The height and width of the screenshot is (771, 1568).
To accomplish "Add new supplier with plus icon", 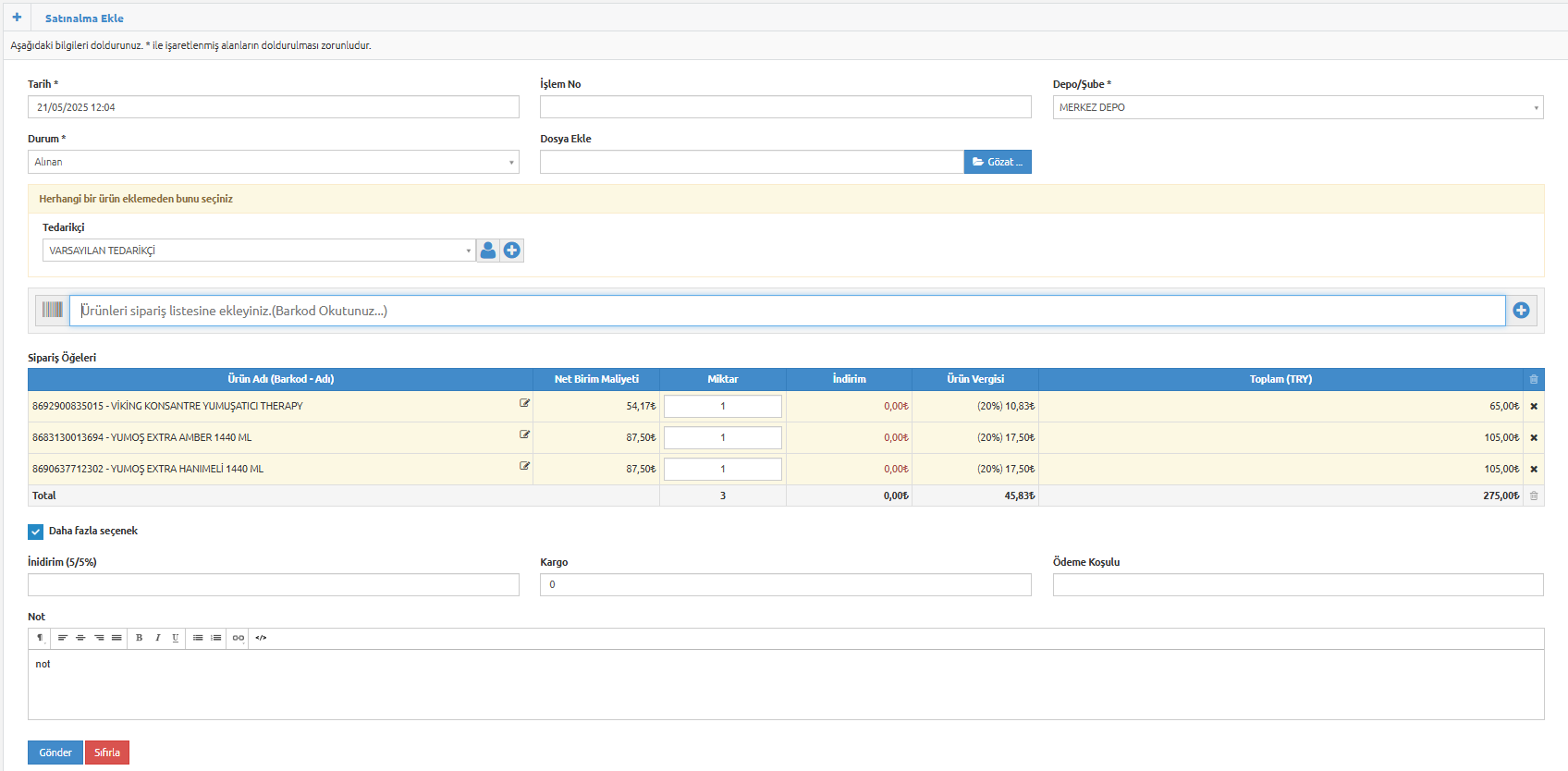I will point(512,251).
